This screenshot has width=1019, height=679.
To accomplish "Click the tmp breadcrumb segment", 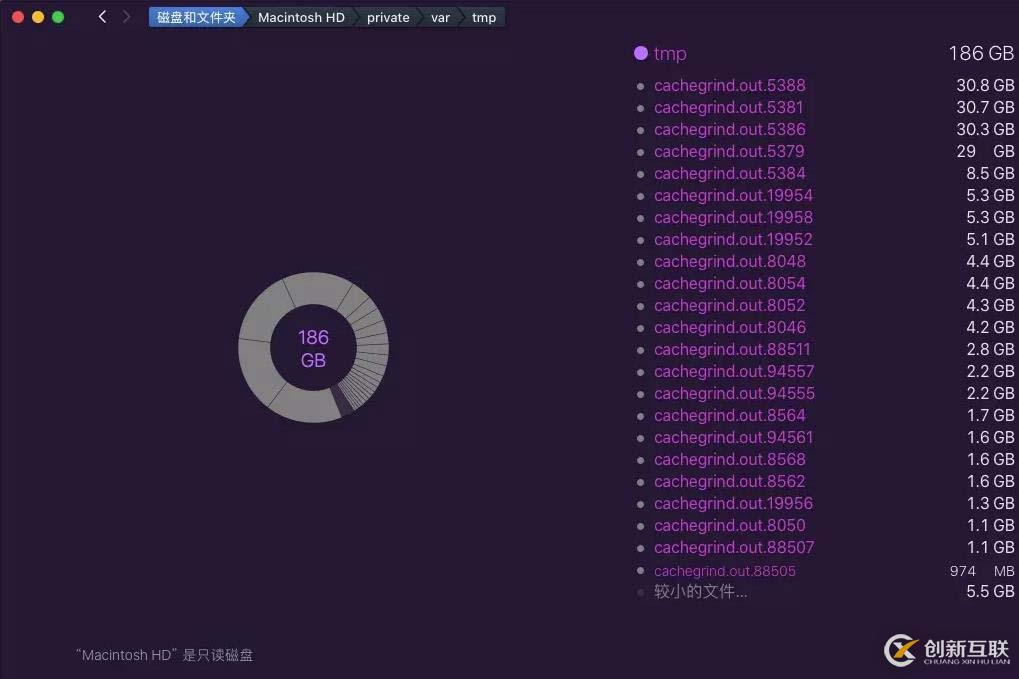I will coord(484,17).
